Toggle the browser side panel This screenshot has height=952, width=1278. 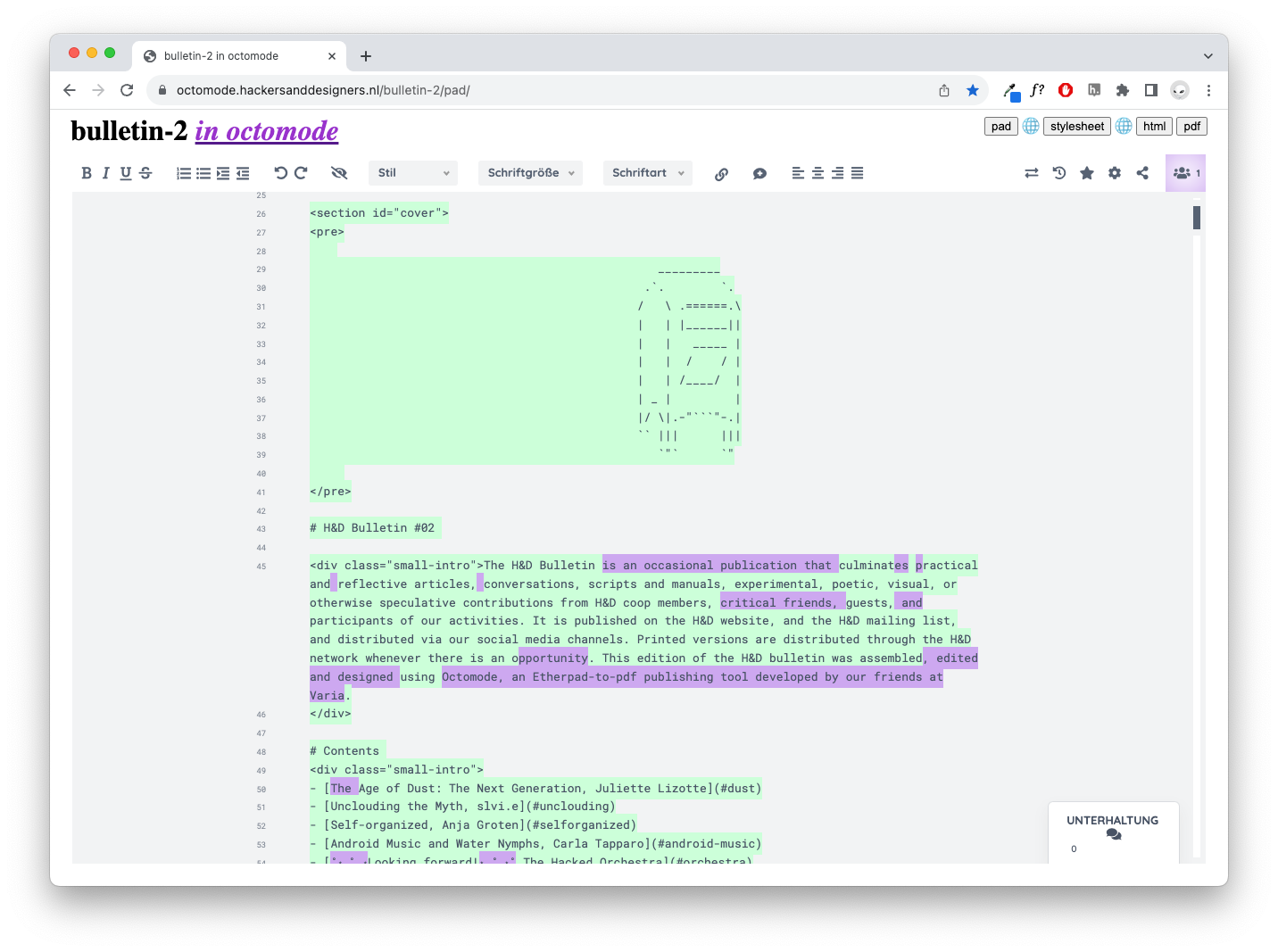(x=1151, y=90)
